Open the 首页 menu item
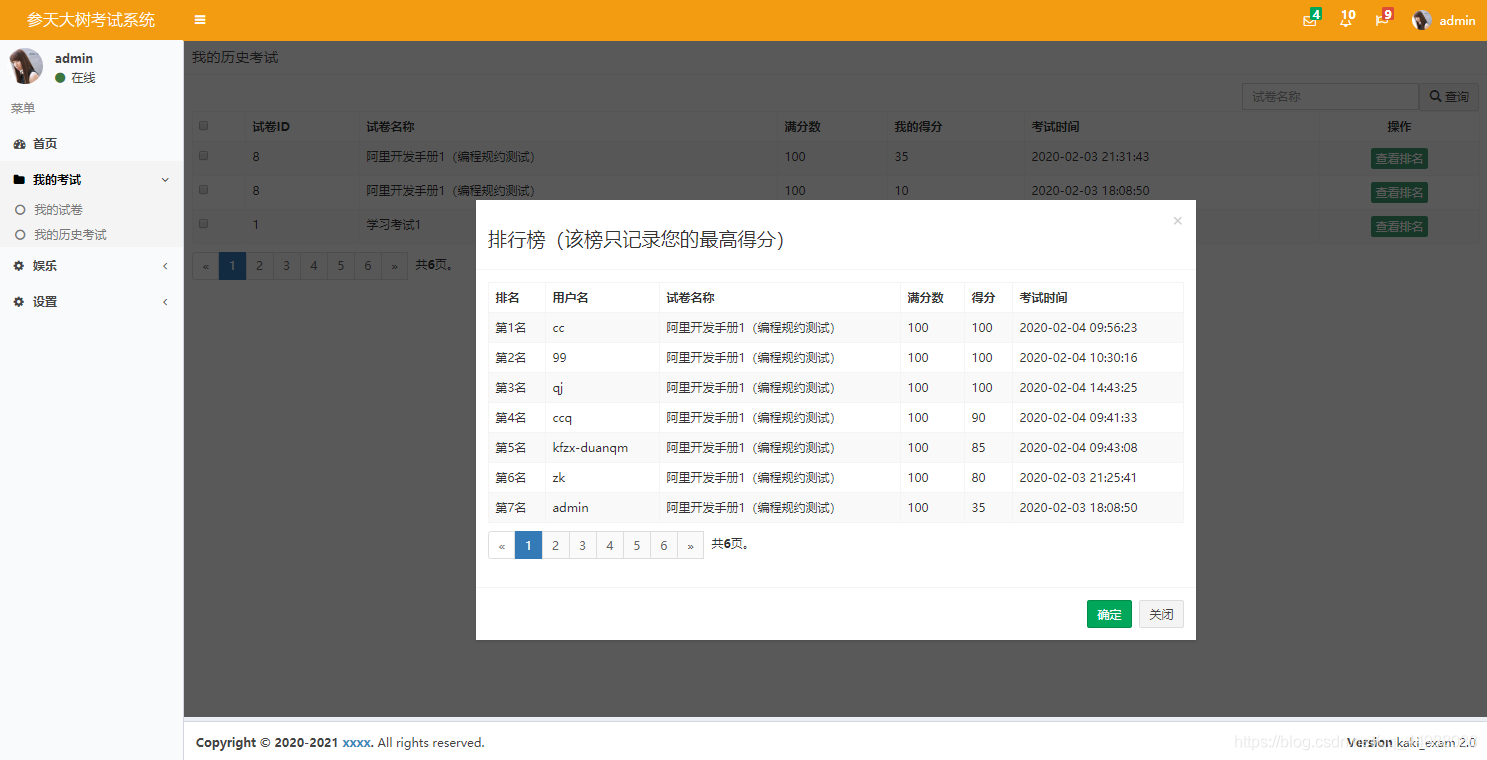1487x760 pixels. click(x=92, y=144)
